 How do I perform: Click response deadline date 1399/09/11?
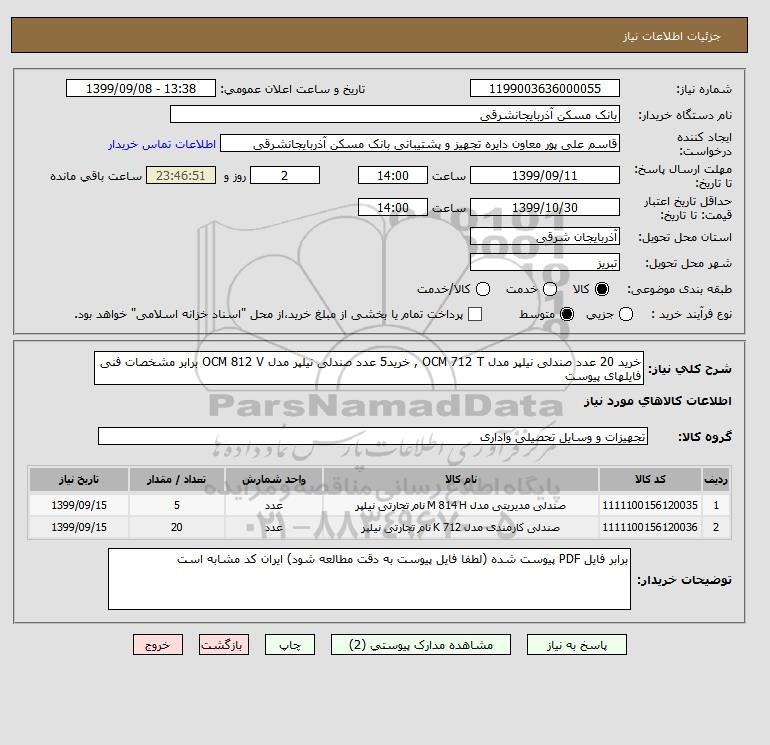tap(545, 175)
